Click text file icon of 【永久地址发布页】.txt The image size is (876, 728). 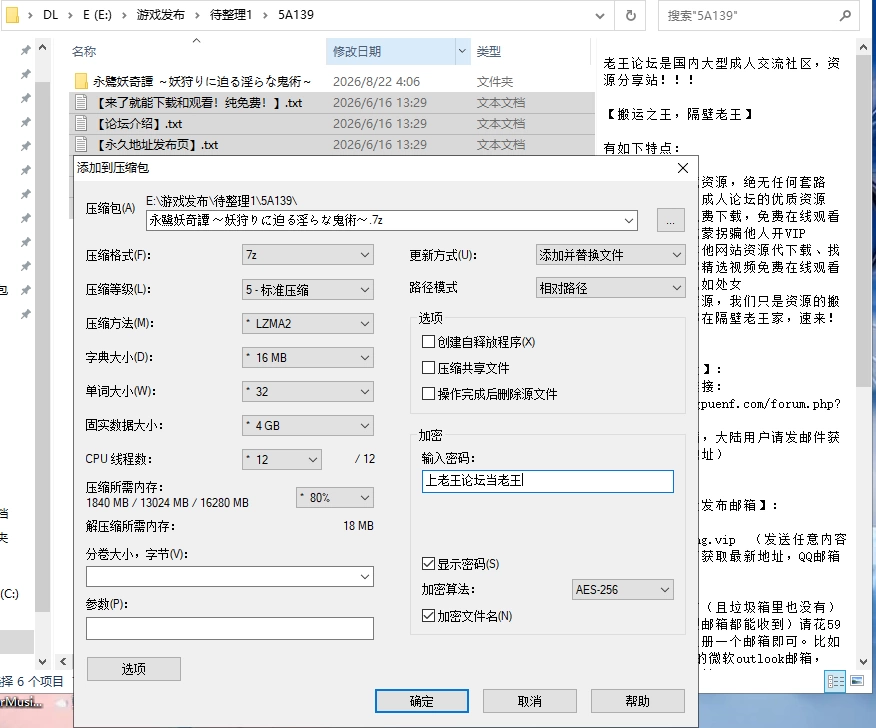pos(82,145)
